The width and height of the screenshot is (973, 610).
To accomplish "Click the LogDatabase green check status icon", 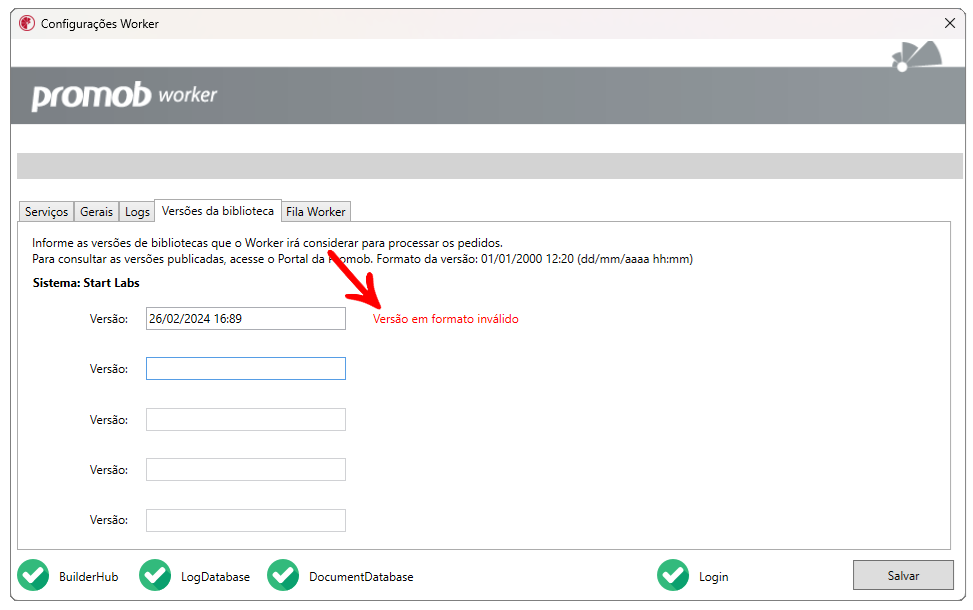I will (155, 575).
